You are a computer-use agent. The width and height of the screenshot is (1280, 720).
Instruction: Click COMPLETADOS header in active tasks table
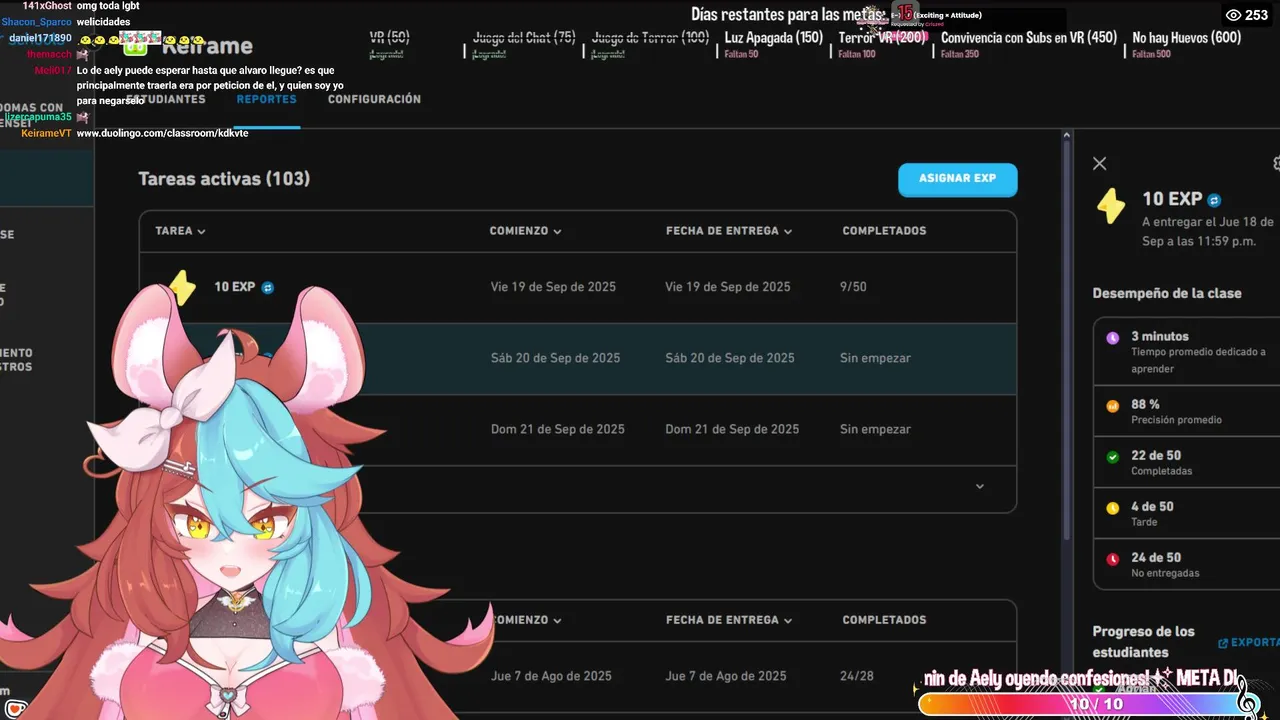[x=884, y=231]
